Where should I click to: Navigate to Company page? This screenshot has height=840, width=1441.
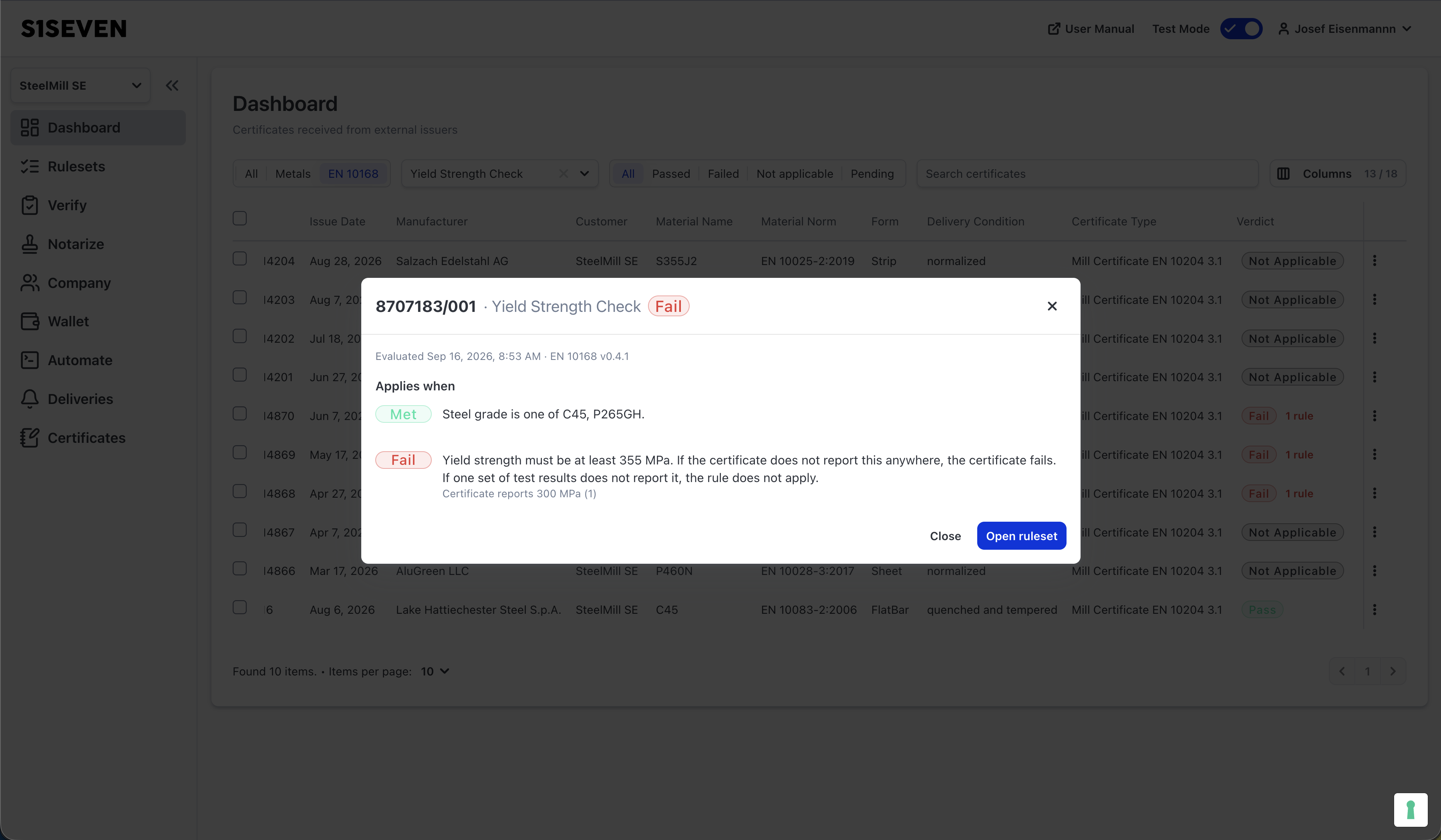point(98,283)
